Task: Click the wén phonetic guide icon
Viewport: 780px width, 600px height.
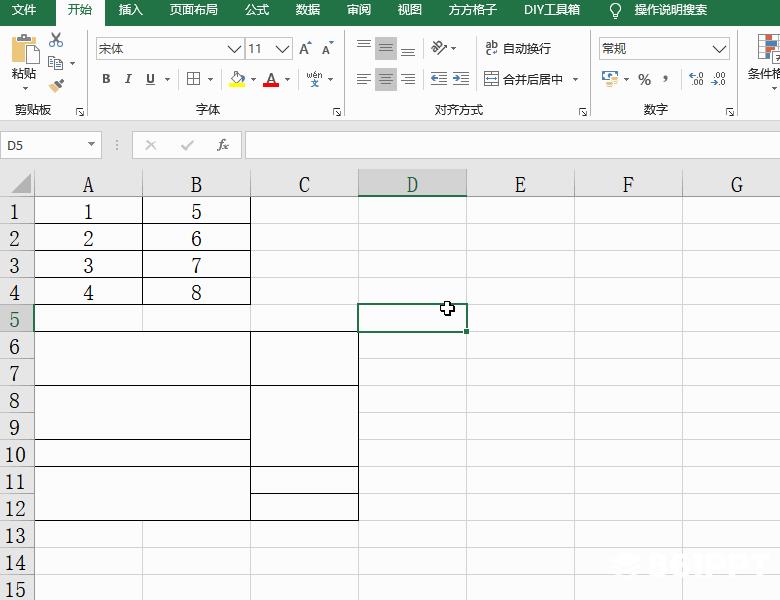Action: point(314,79)
